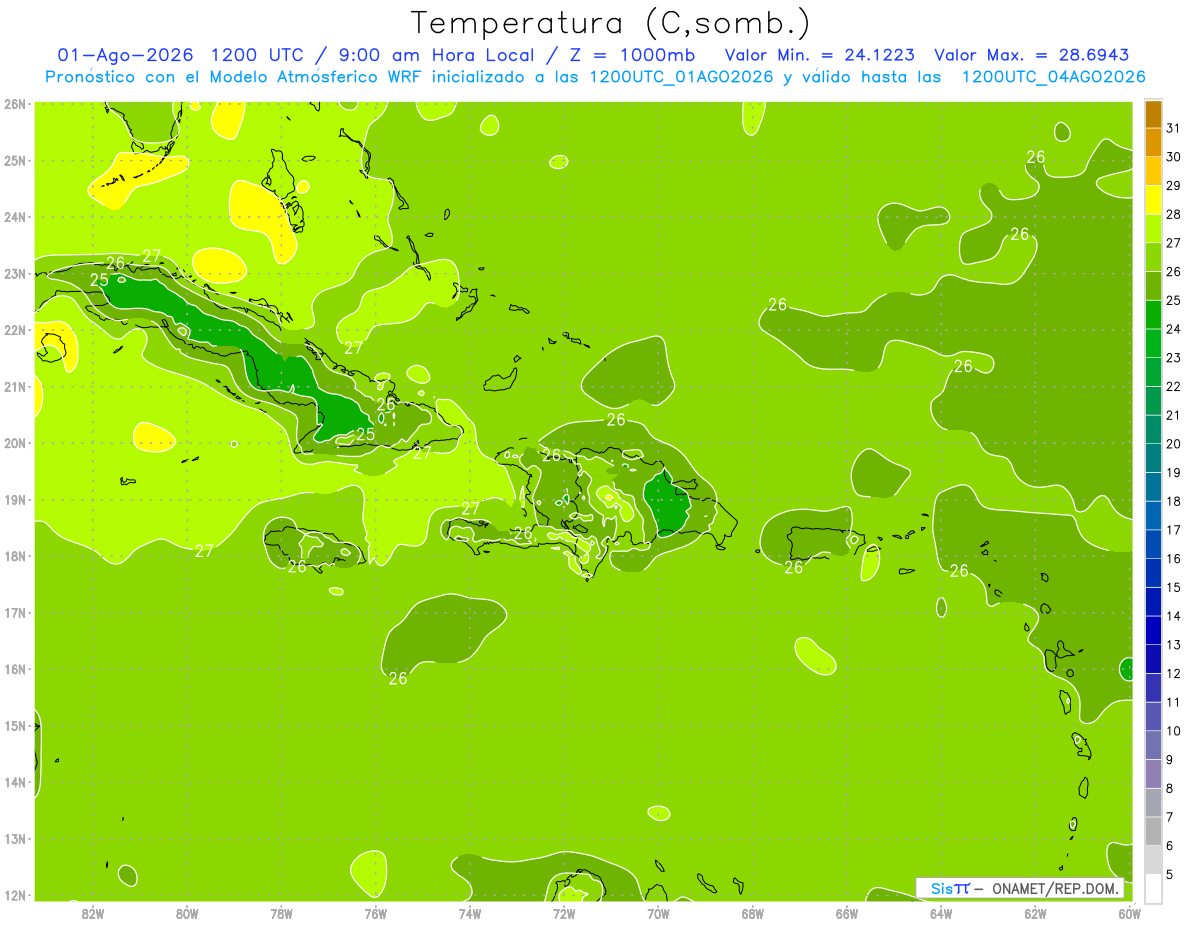The image size is (1200, 927).
Task: Click the '21N' latitude axis label
Action: pos(15,386)
